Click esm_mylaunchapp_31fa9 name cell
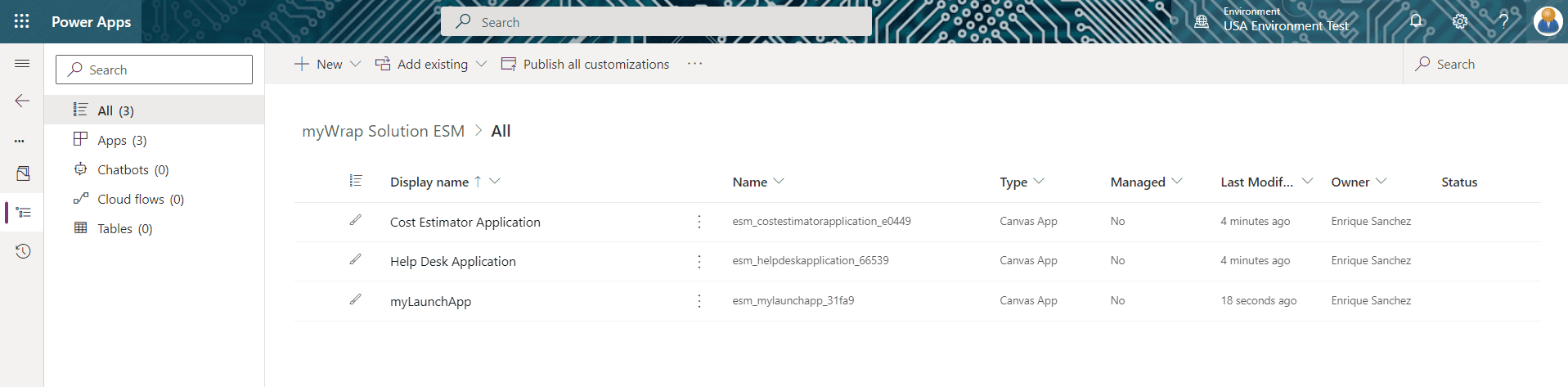Image resolution: width=1568 pixels, height=387 pixels. pyautogui.click(x=793, y=300)
